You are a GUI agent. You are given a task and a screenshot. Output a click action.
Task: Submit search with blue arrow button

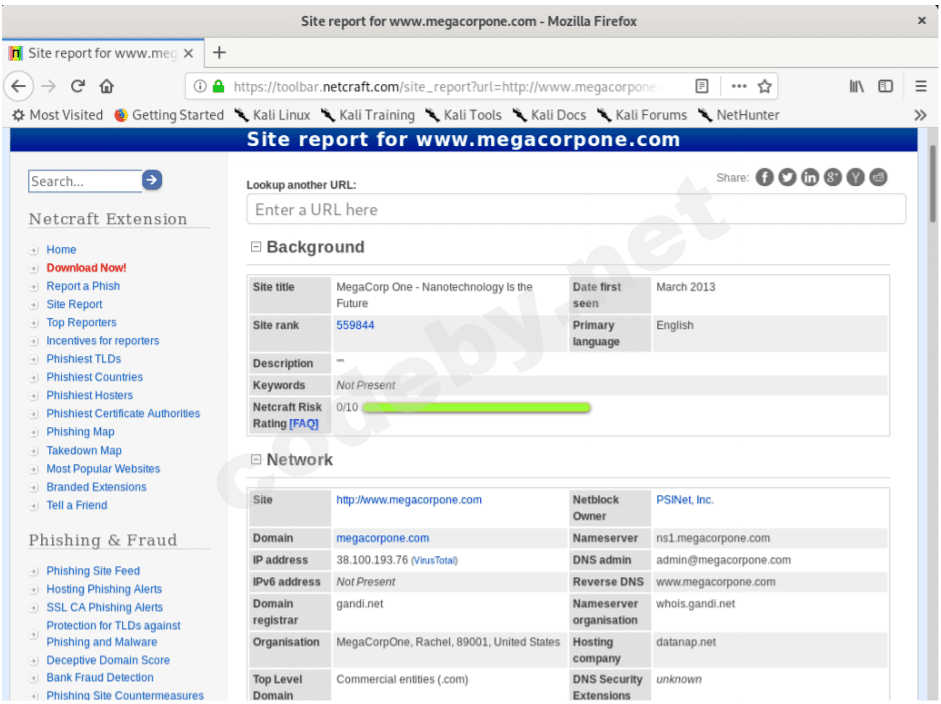pos(152,179)
